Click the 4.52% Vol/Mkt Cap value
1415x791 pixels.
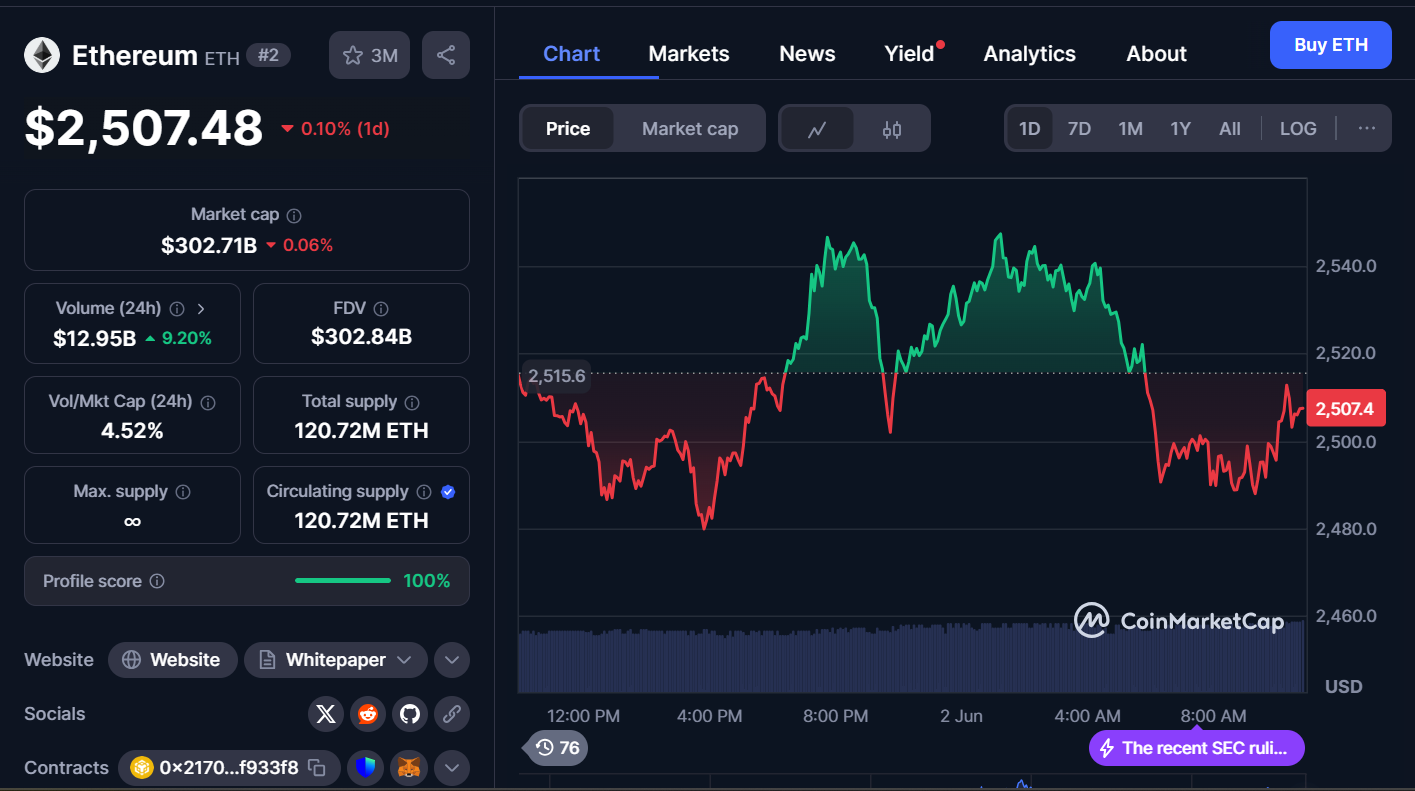tap(132, 431)
